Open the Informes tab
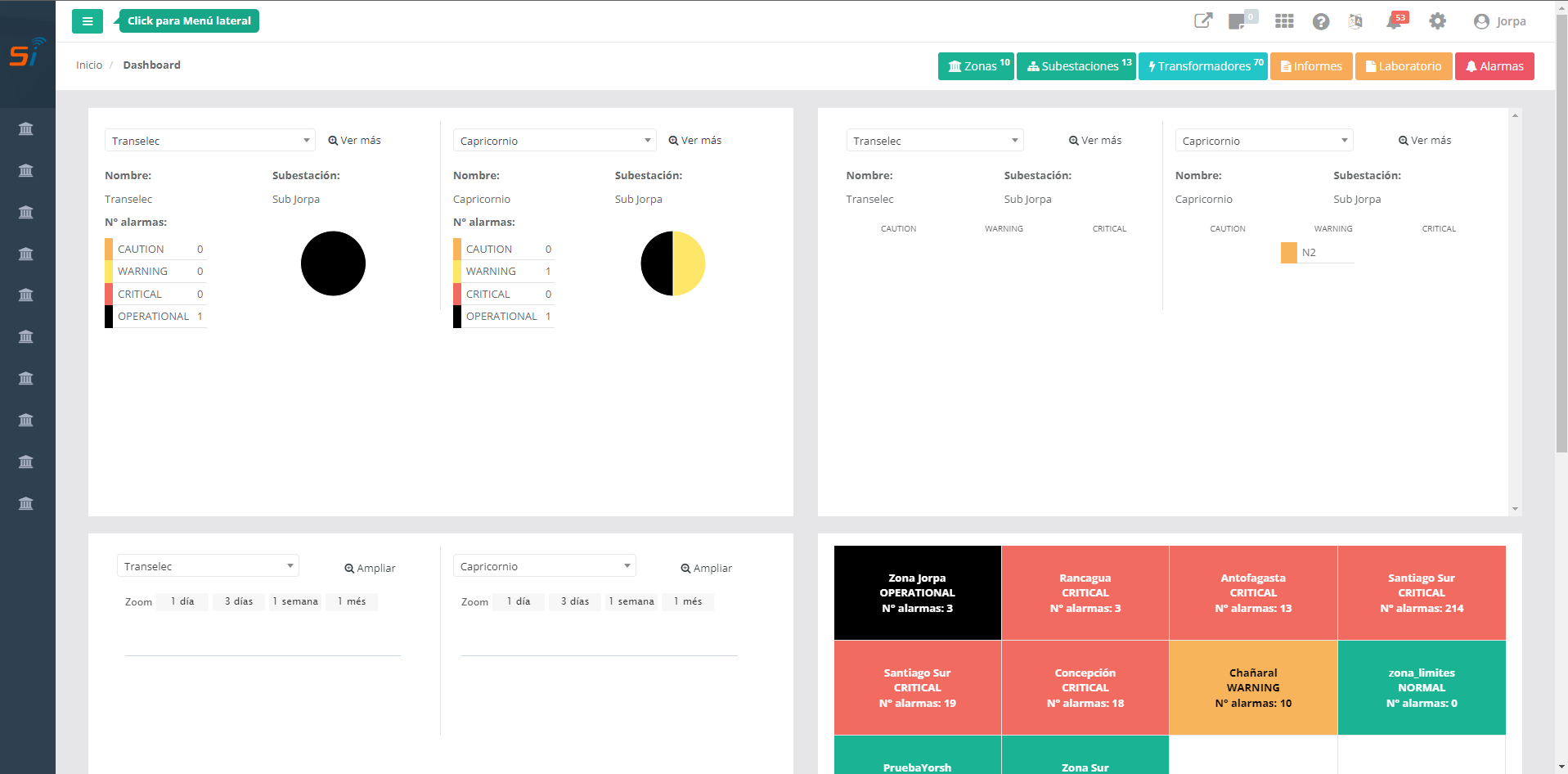 [x=1311, y=66]
